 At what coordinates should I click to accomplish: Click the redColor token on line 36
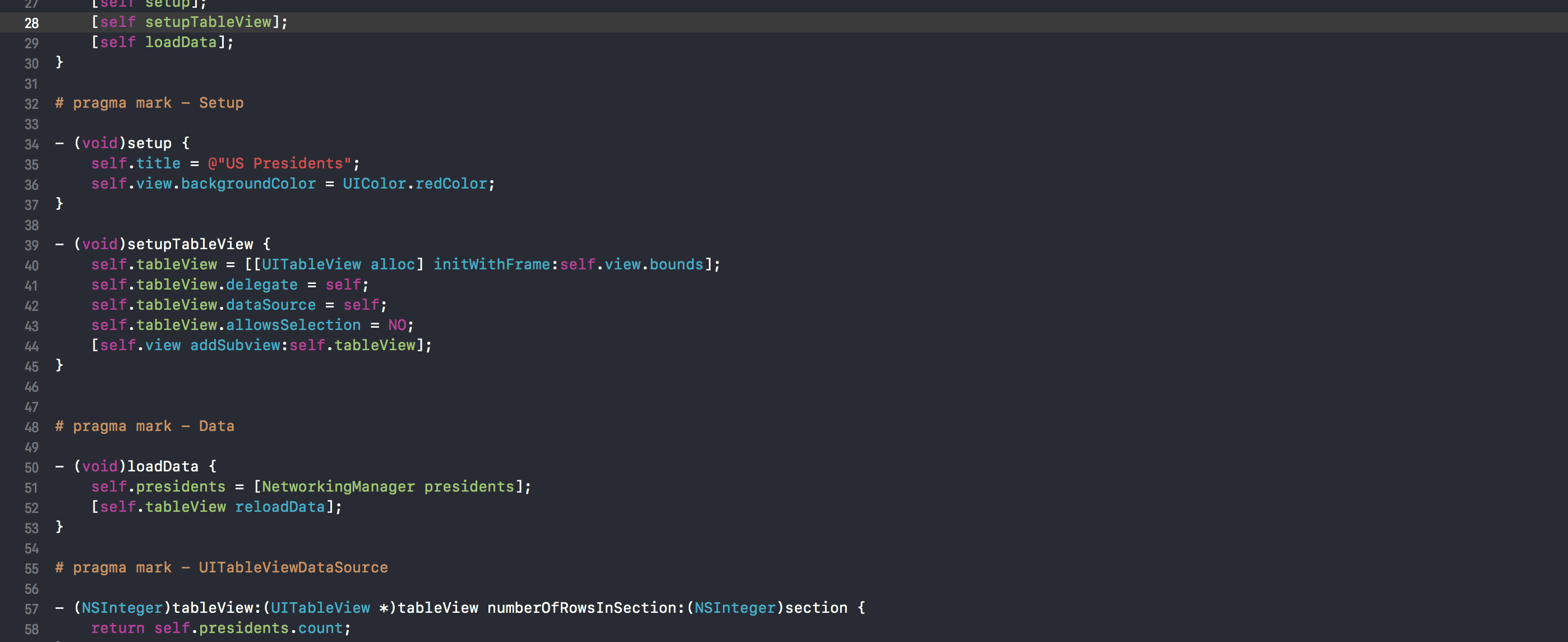pos(450,184)
